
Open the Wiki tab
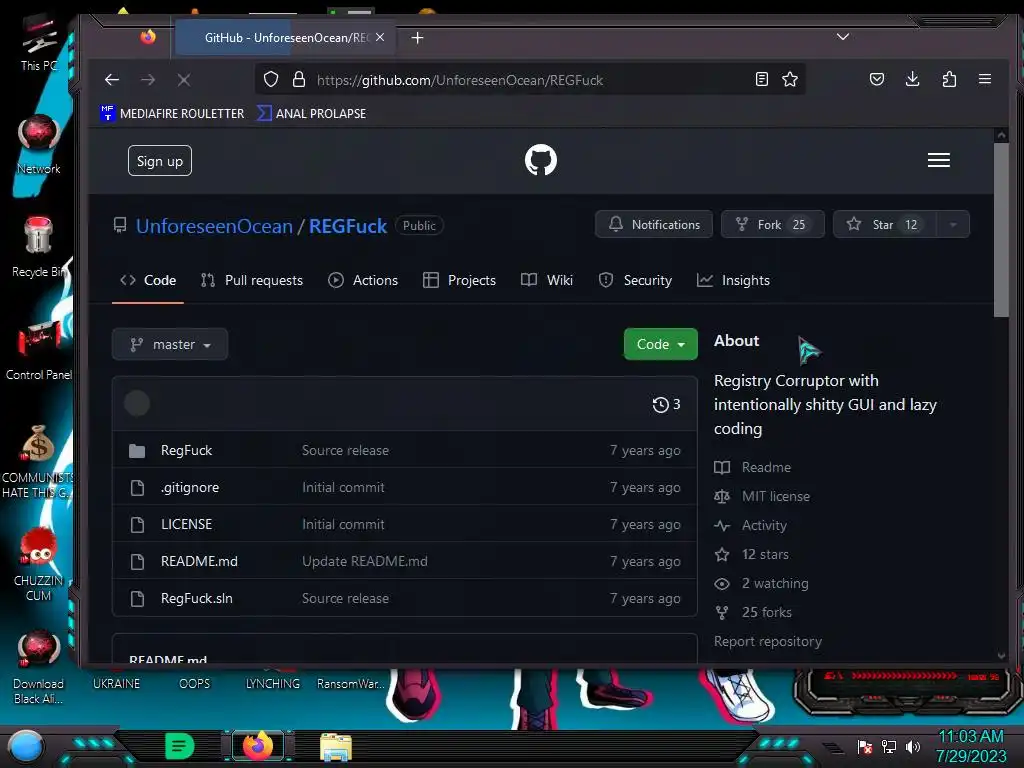(547, 280)
